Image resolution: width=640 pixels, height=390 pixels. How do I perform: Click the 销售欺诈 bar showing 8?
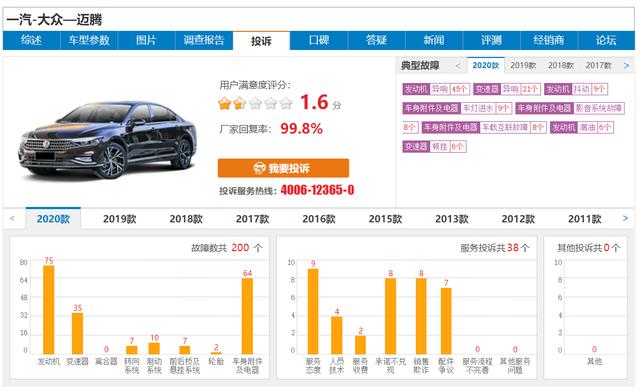421,316
